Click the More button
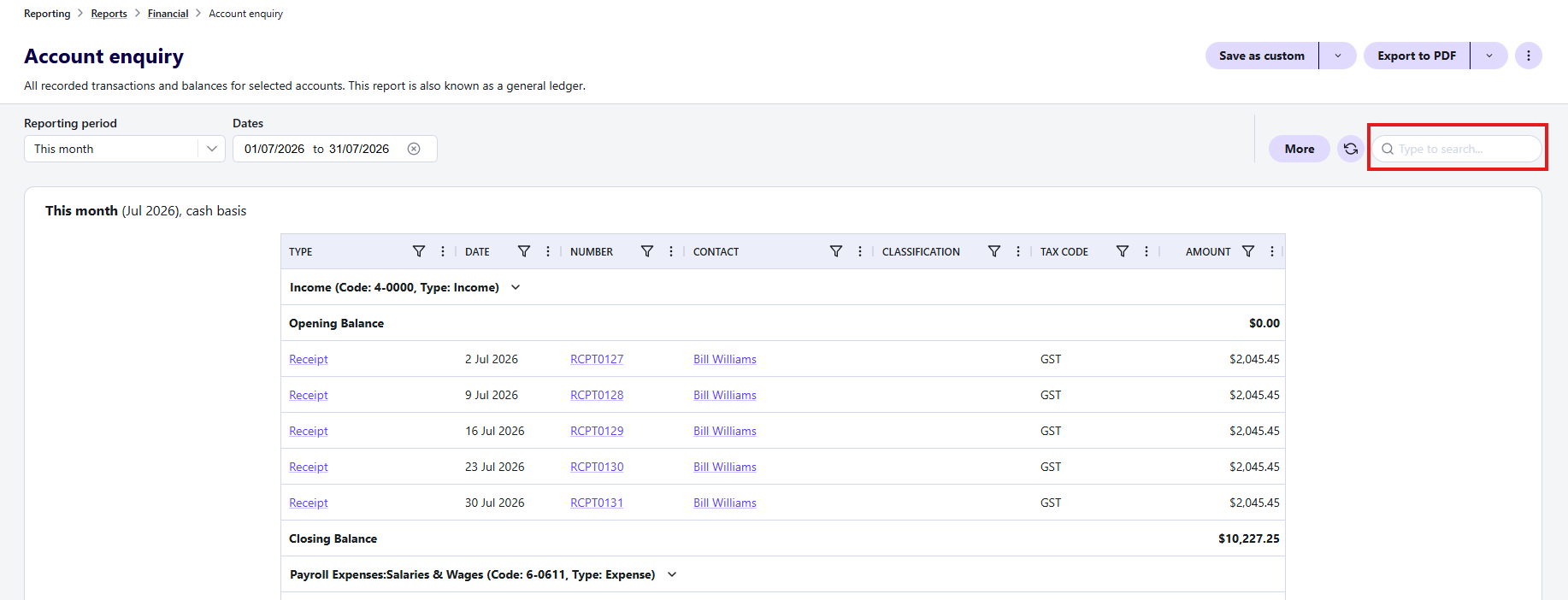This screenshot has height=600, width=1568. [x=1300, y=149]
